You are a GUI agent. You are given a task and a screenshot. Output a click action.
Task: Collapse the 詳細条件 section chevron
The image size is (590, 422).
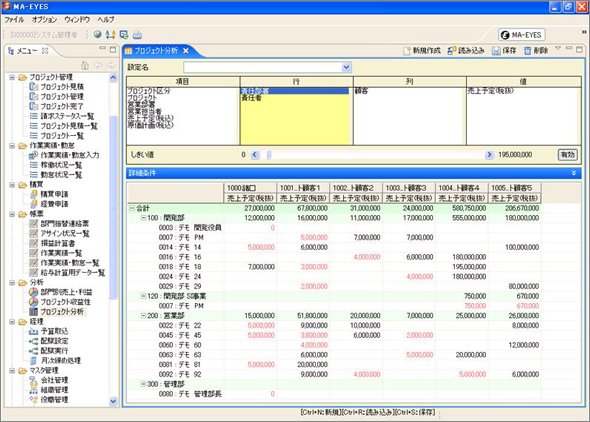point(573,173)
